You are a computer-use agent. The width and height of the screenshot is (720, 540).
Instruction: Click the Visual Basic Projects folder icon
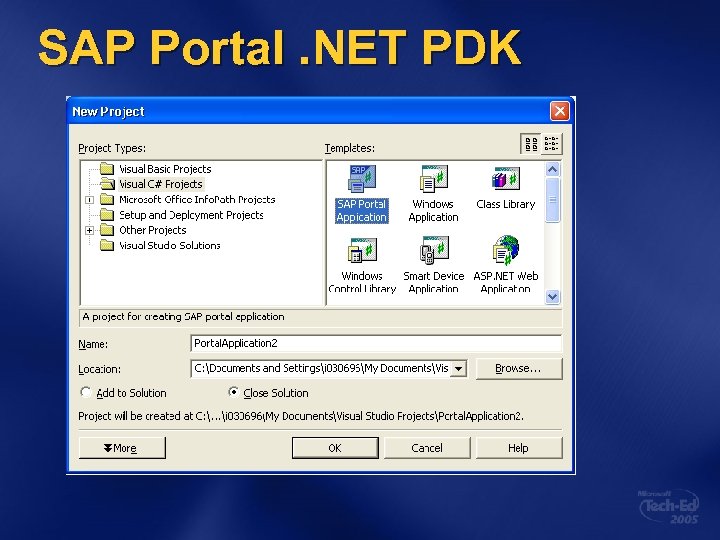coord(107,169)
